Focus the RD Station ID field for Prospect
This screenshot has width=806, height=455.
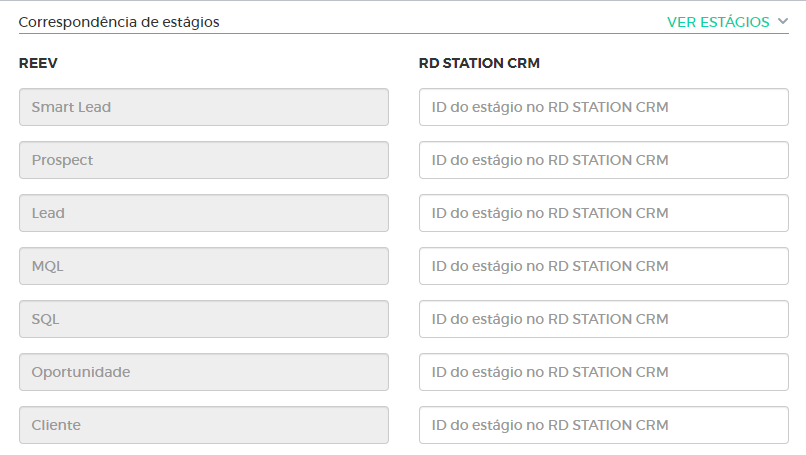point(603,160)
